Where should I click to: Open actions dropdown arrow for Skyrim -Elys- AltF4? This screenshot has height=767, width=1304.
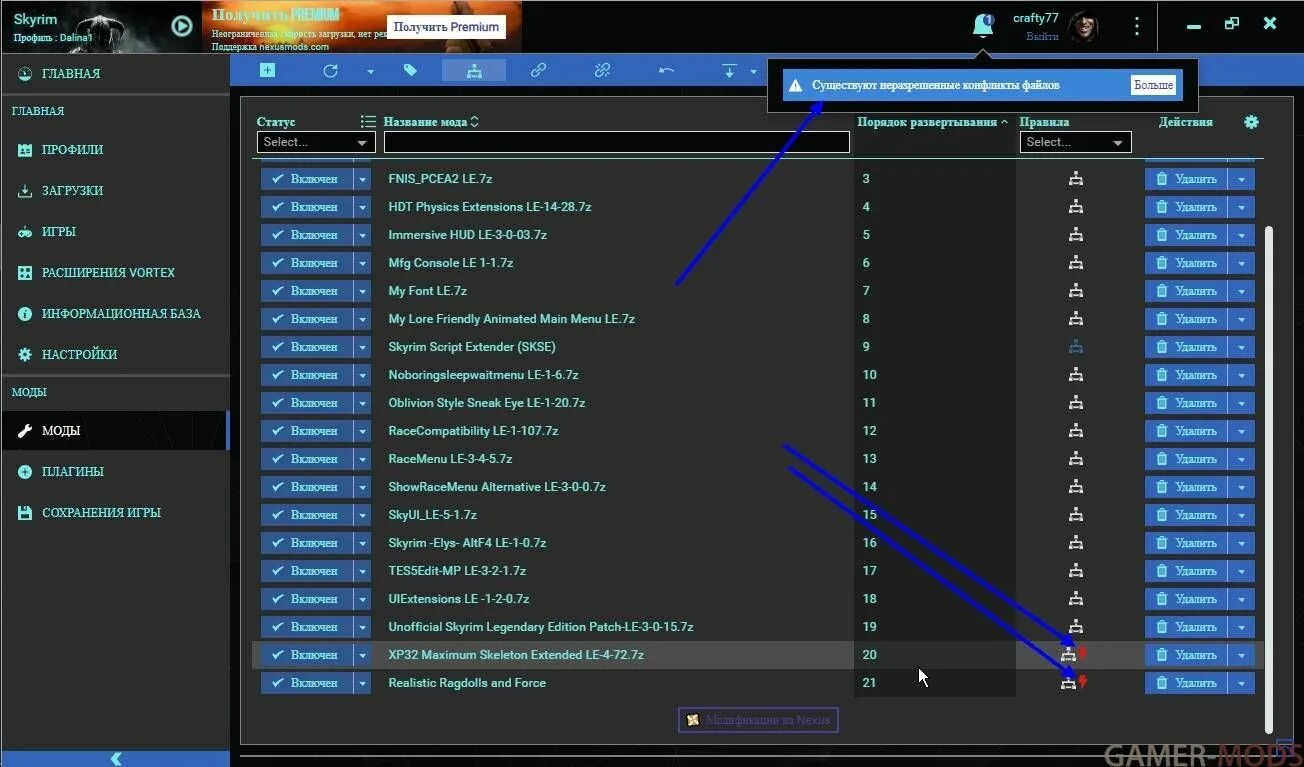point(1241,543)
